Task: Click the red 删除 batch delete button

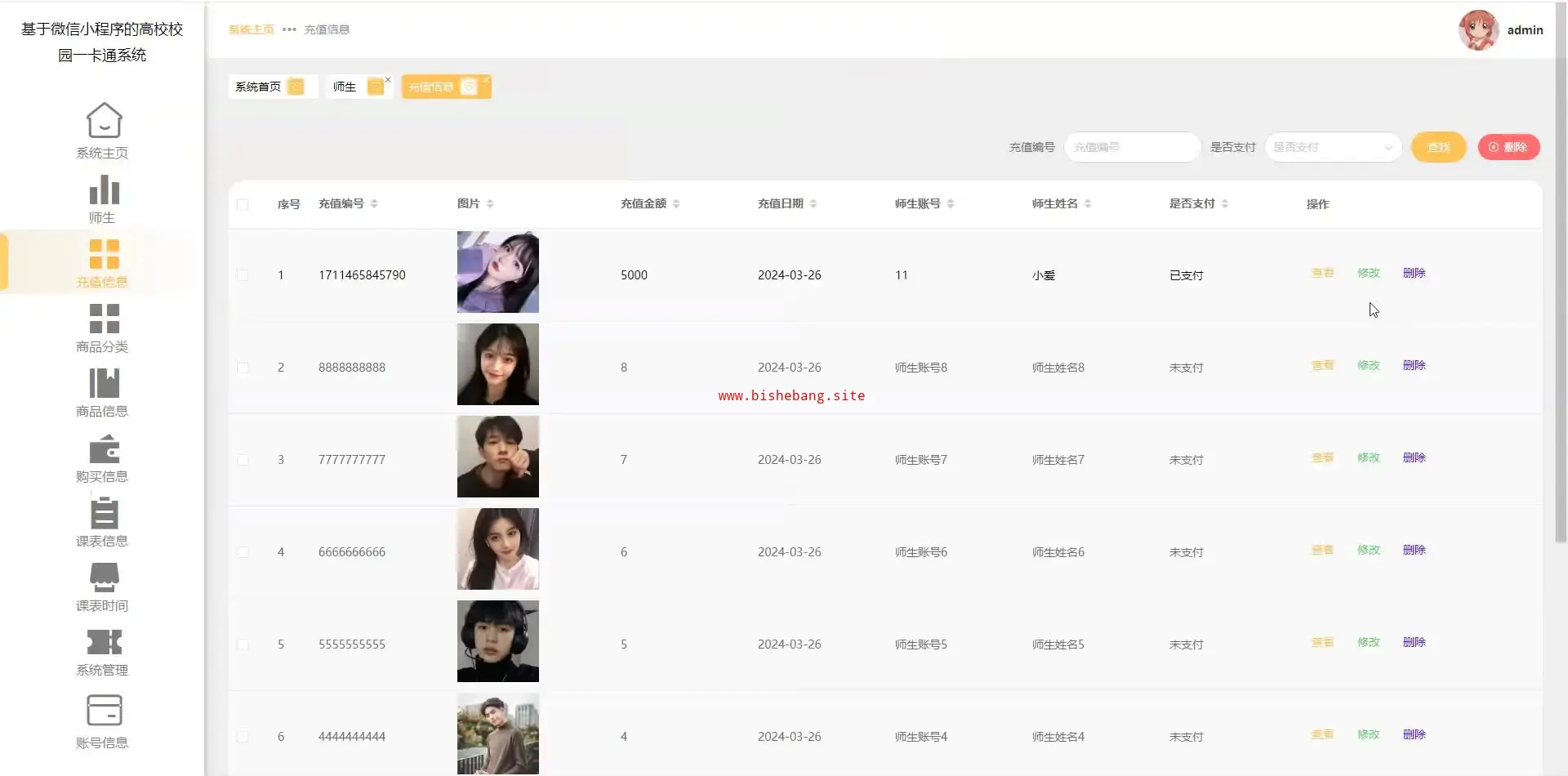Action: pos(1508,147)
